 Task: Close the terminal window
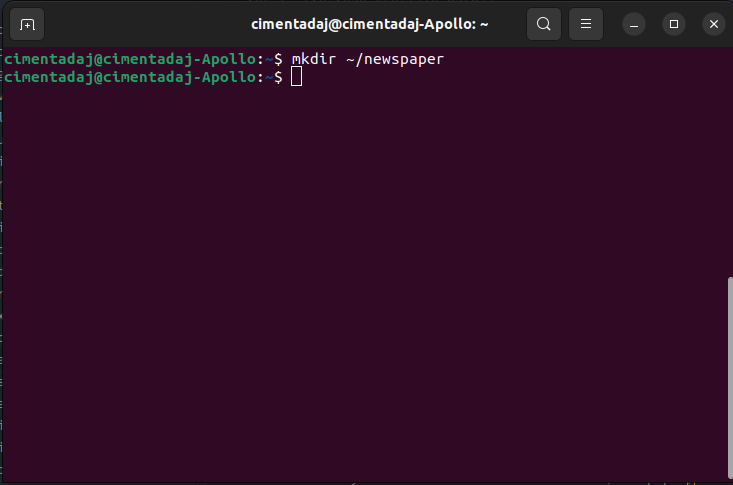point(713,23)
